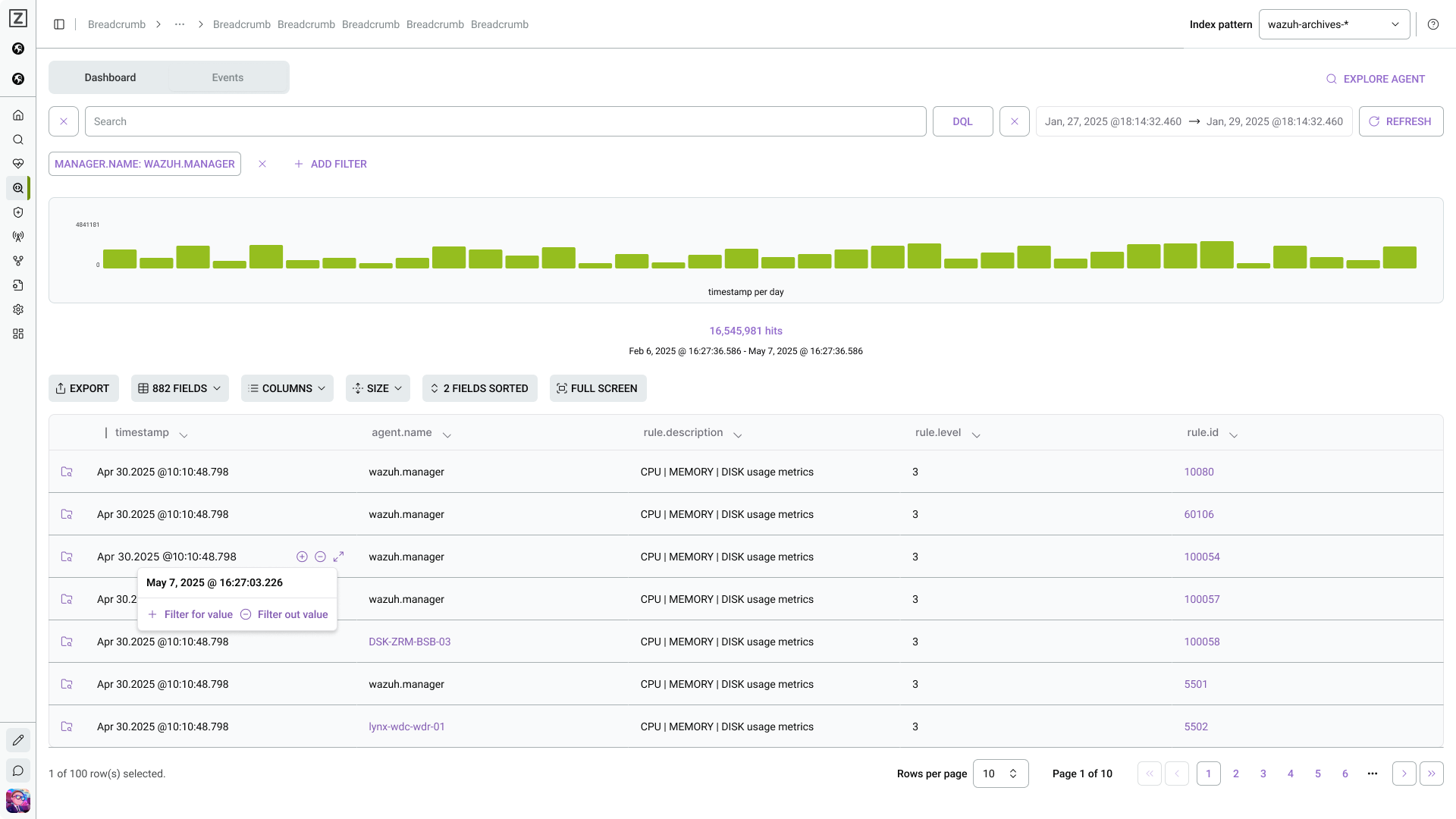
Task: Click the EXPORT button
Action: pyautogui.click(x=83, y=388)
